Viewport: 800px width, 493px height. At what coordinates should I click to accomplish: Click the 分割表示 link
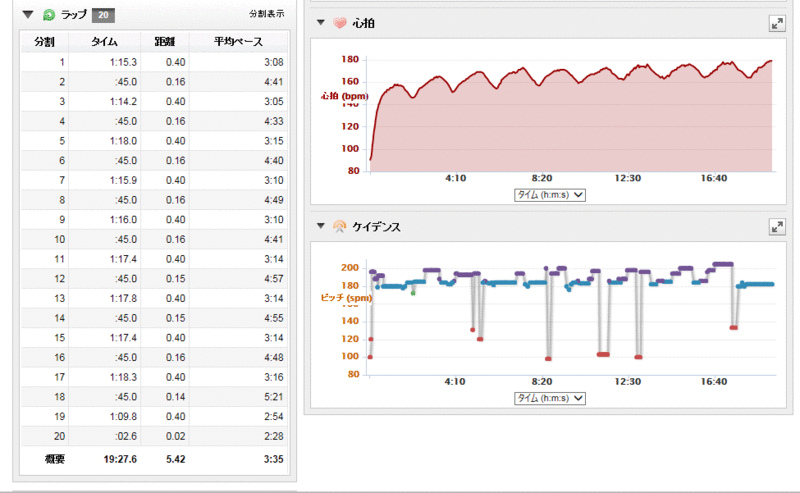tap(266, 15)
